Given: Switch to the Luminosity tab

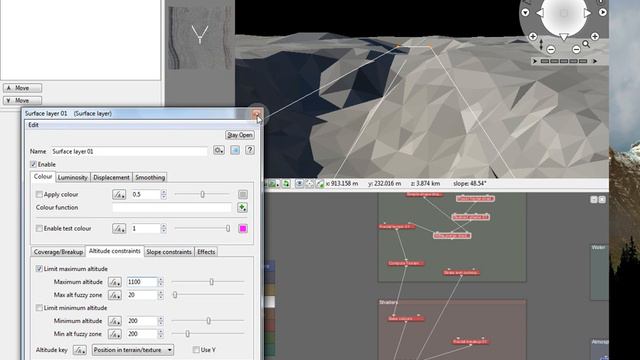Looking at the screenshot, I should click(x=73, y=178).
